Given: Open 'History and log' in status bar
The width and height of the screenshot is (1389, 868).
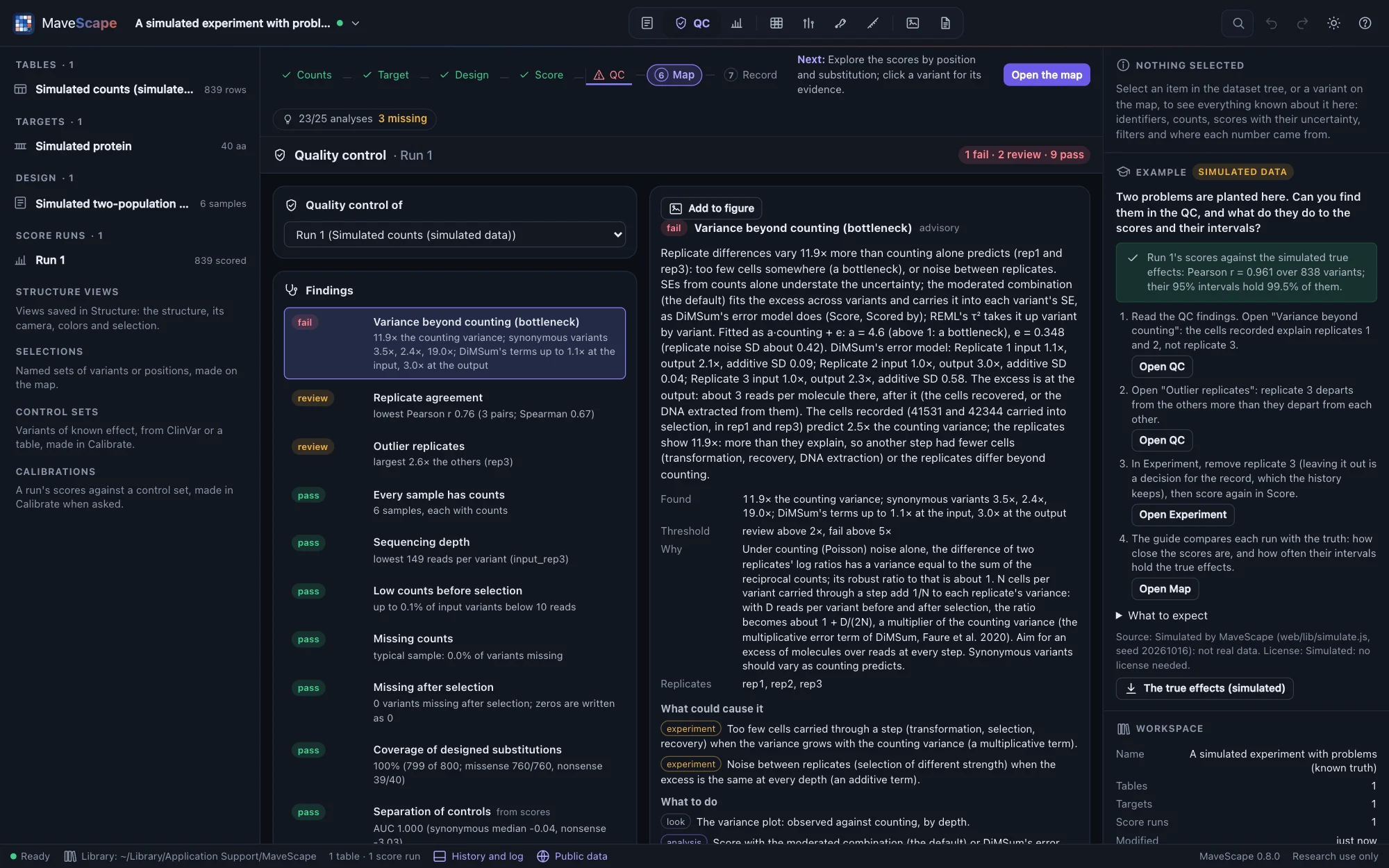Looking at the screenshot, I should (x=479, y=856).
